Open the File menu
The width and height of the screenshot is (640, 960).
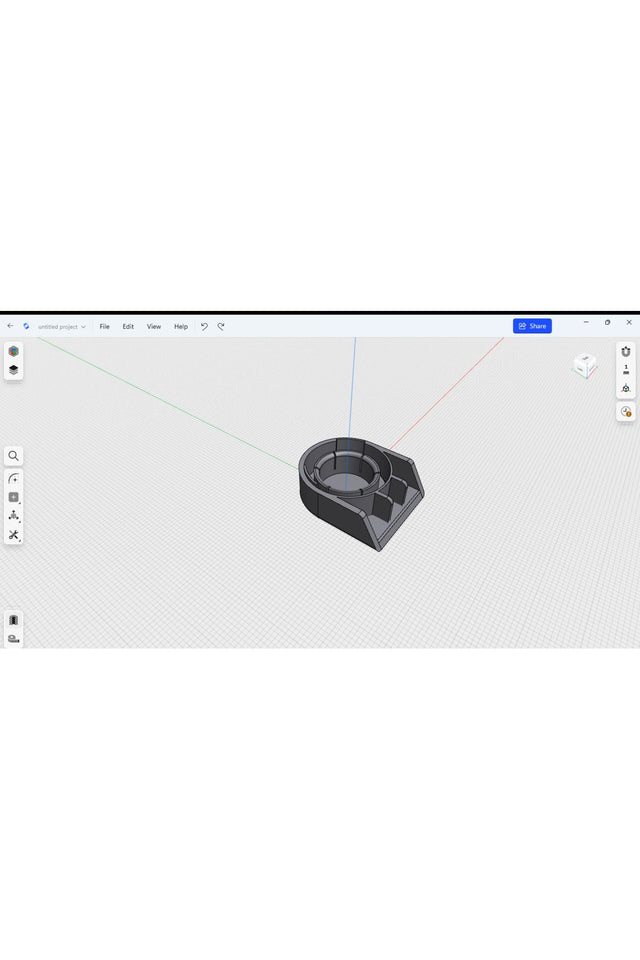(105, 326)
